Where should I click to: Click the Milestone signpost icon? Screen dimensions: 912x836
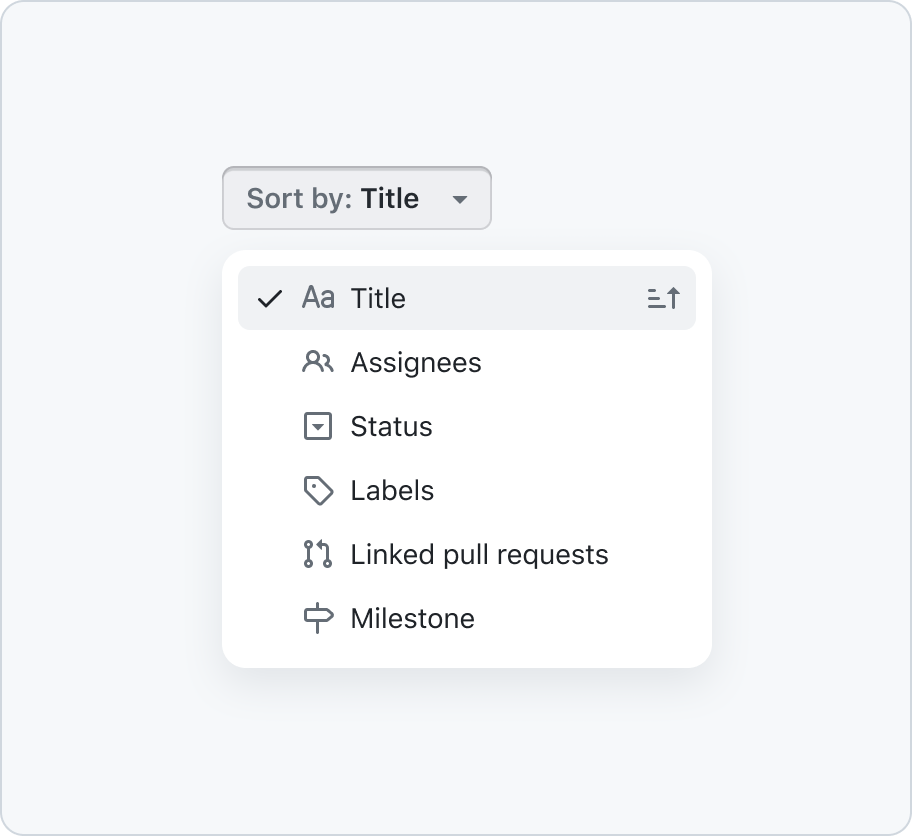click(318, 618)
